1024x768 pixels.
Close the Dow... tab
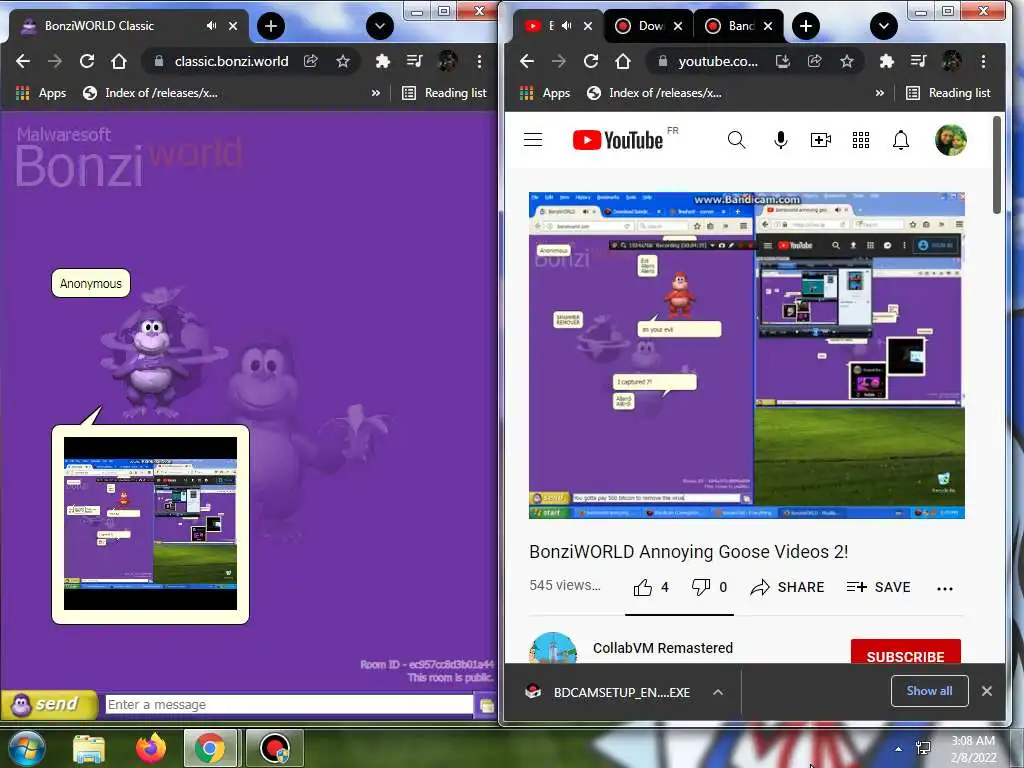click(x=678, y=26)
